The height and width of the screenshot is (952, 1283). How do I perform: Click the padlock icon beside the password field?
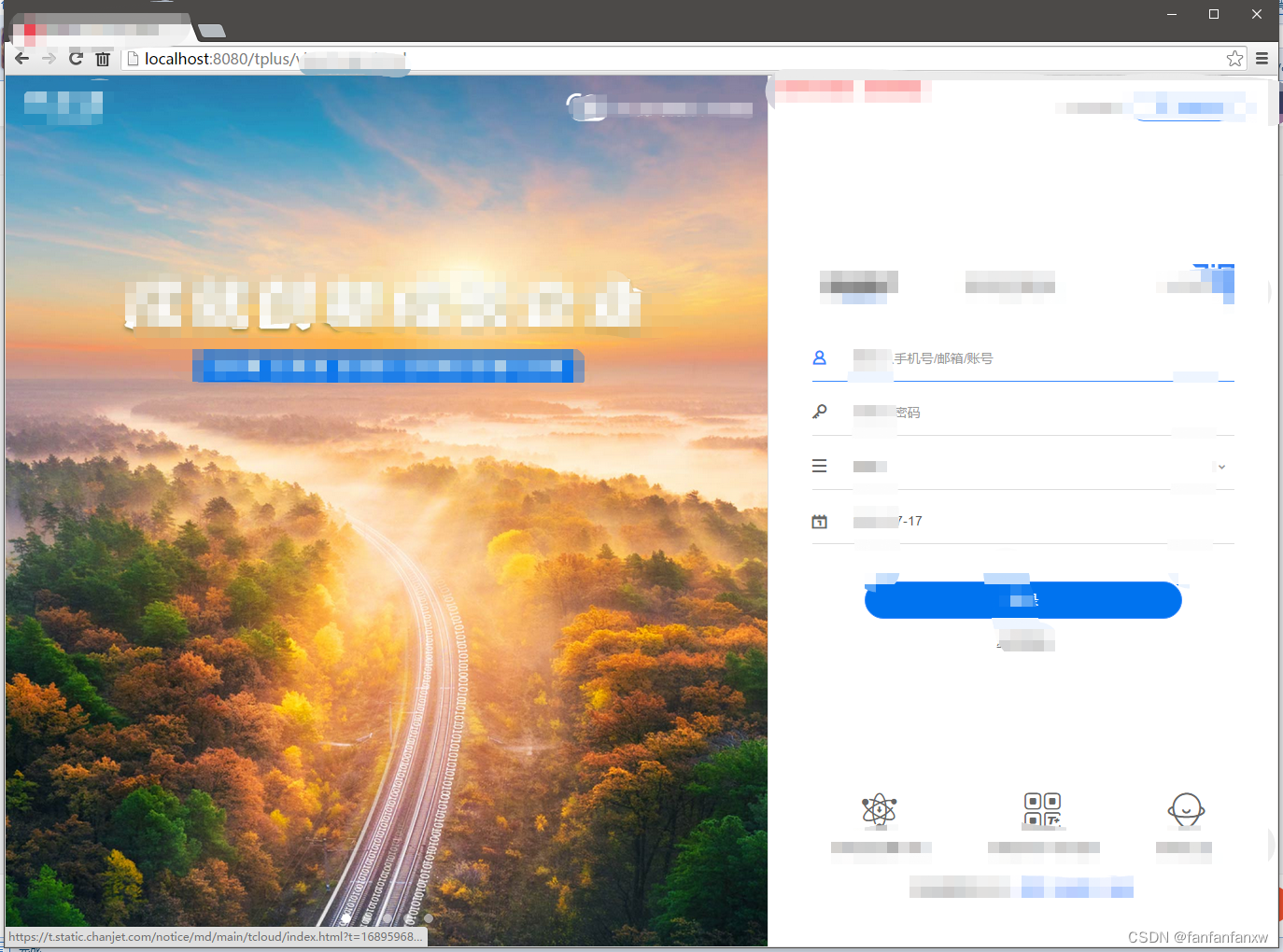click(819, 411)
